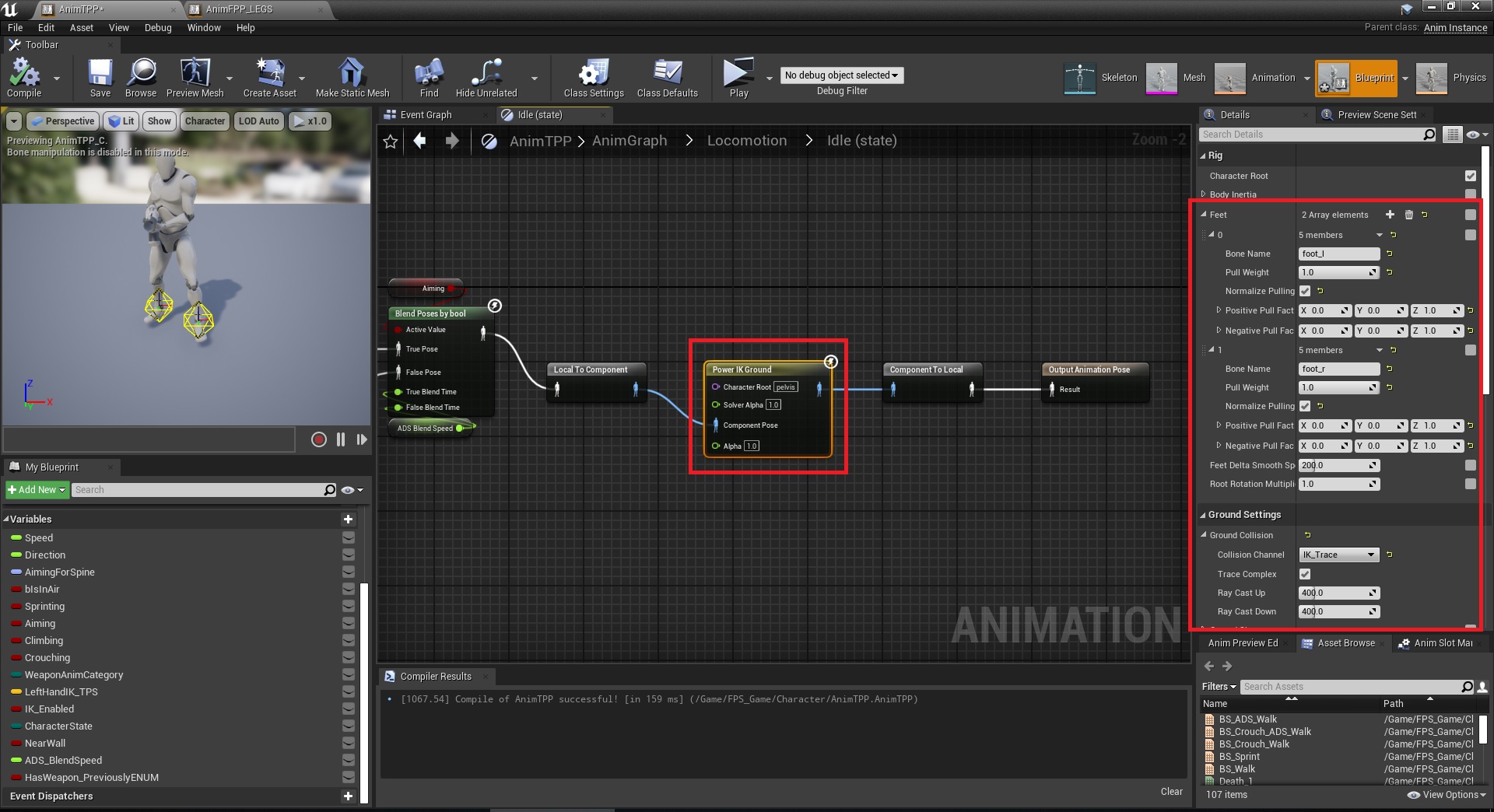Click Clear in Compiler Results

(1171, 791)
